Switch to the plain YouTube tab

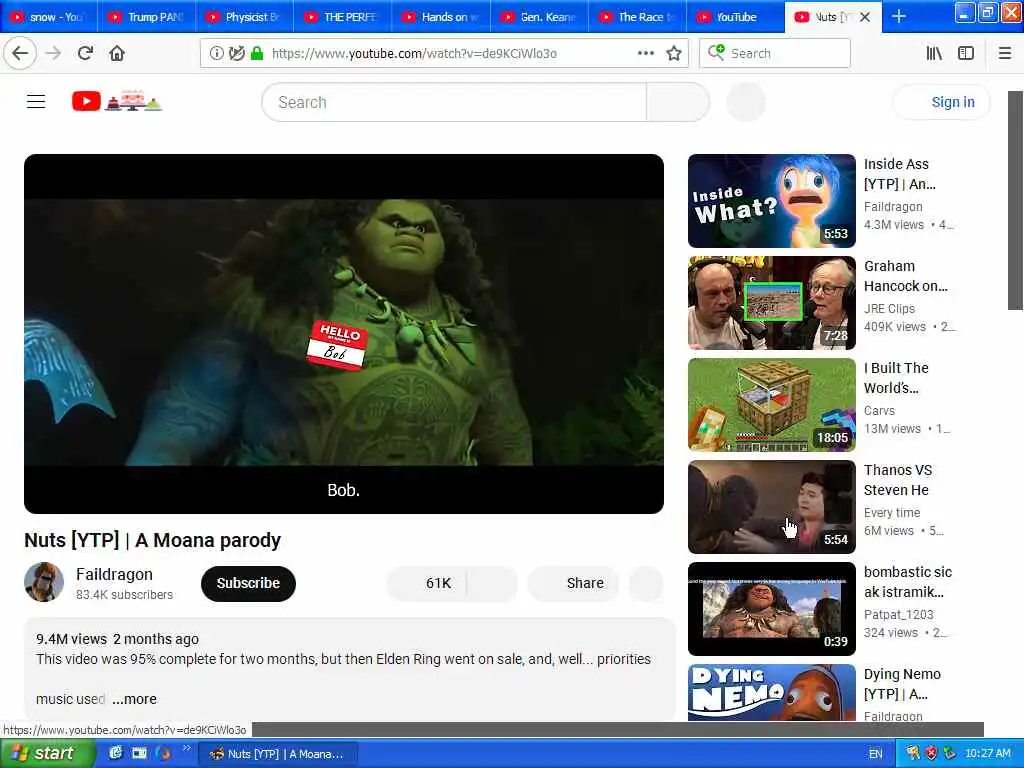click(735, 17)
